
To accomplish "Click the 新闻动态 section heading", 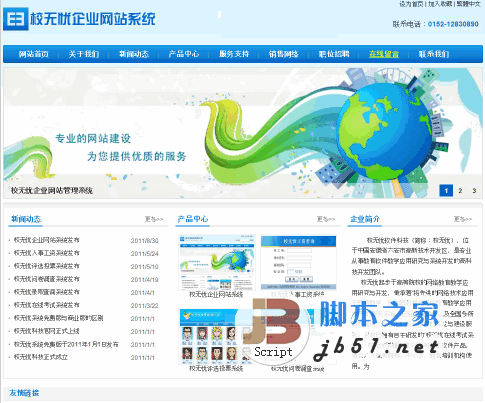I will 26,219.
